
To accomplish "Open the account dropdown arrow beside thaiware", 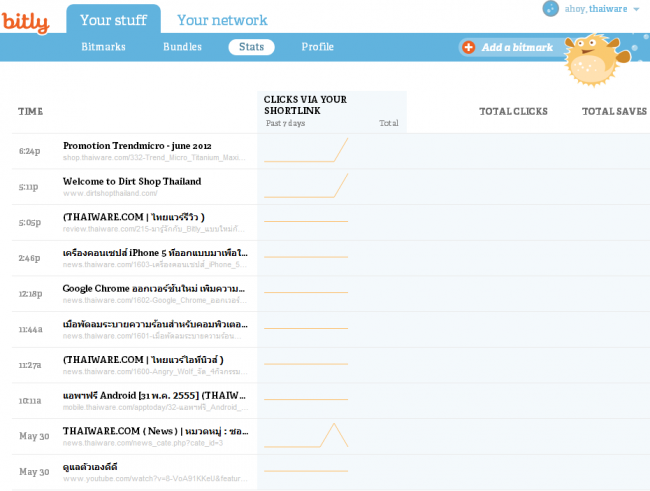I will 636,9.
